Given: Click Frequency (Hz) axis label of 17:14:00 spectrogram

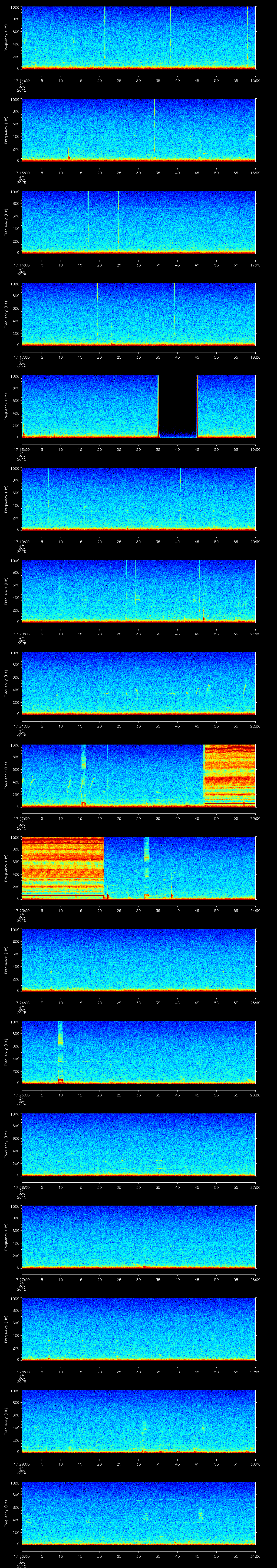Looking at the screenshot, I should click(x=6, y=38).
